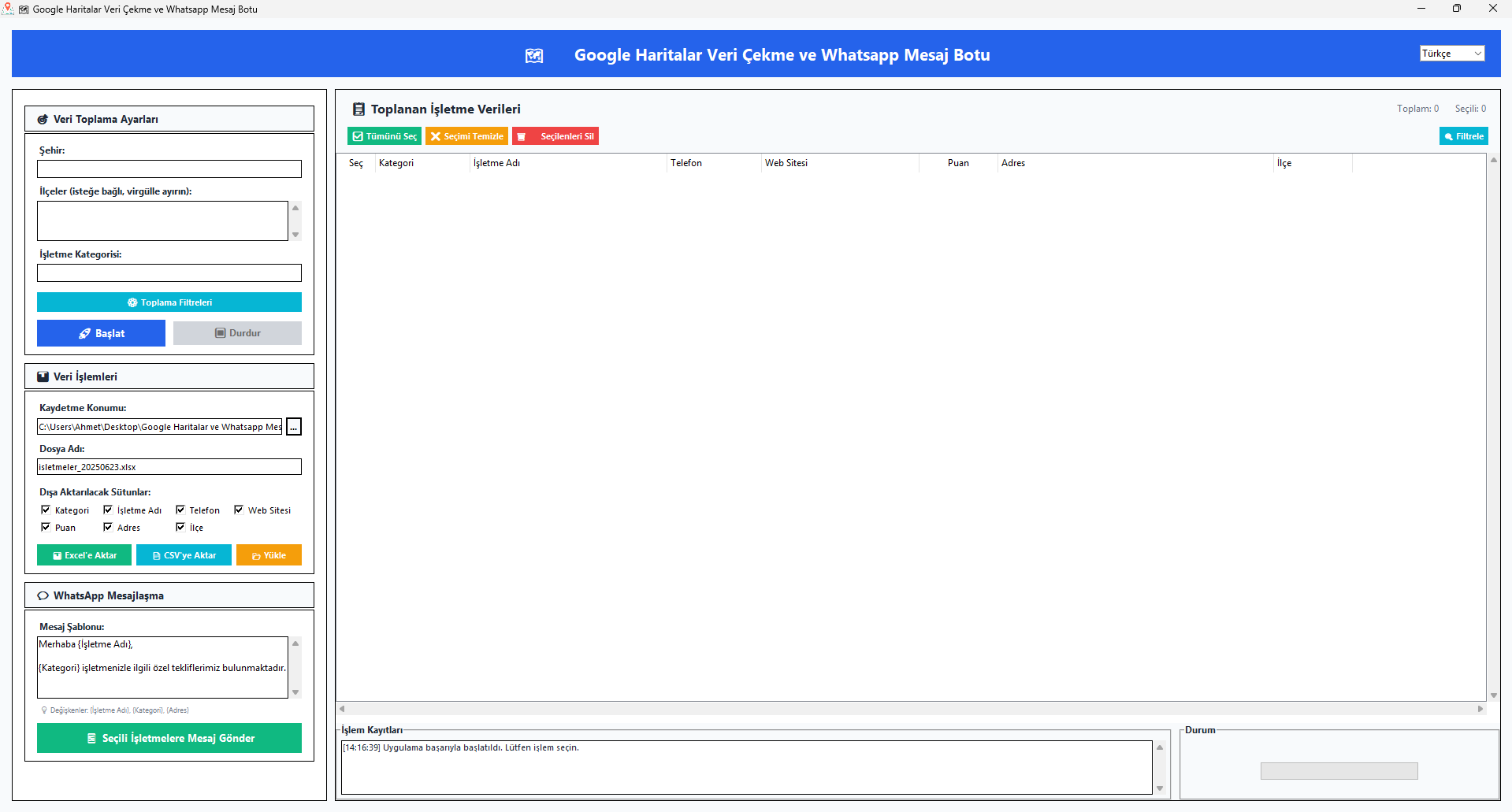Open the Türkçe language dropdown
This screenshot has height=812, width=1512.
click(x=1452, y=54)
